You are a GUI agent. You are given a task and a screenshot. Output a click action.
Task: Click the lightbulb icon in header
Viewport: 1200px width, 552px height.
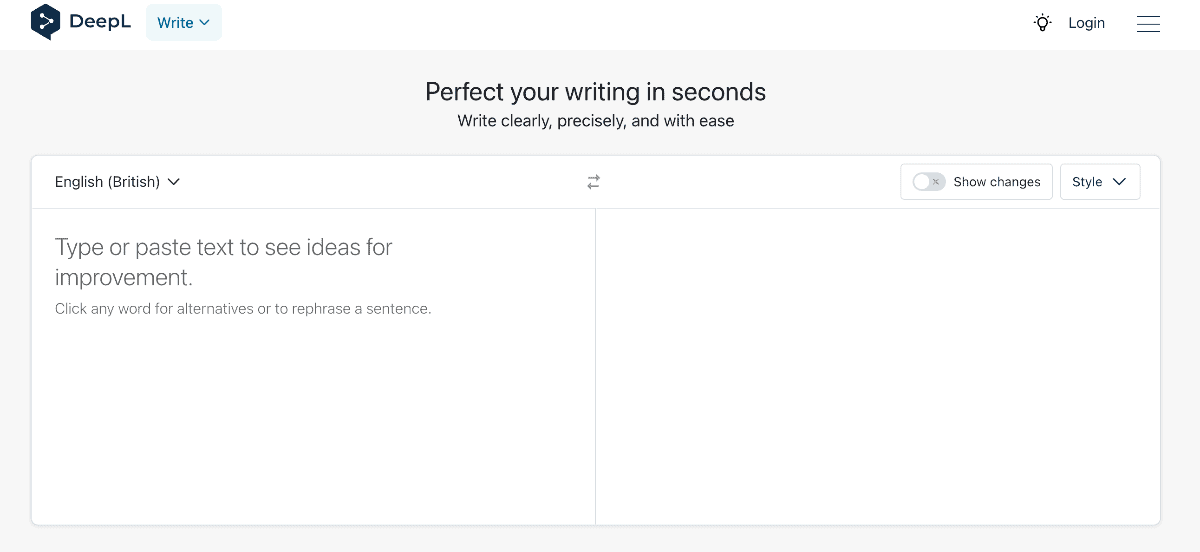point(1043,23)
